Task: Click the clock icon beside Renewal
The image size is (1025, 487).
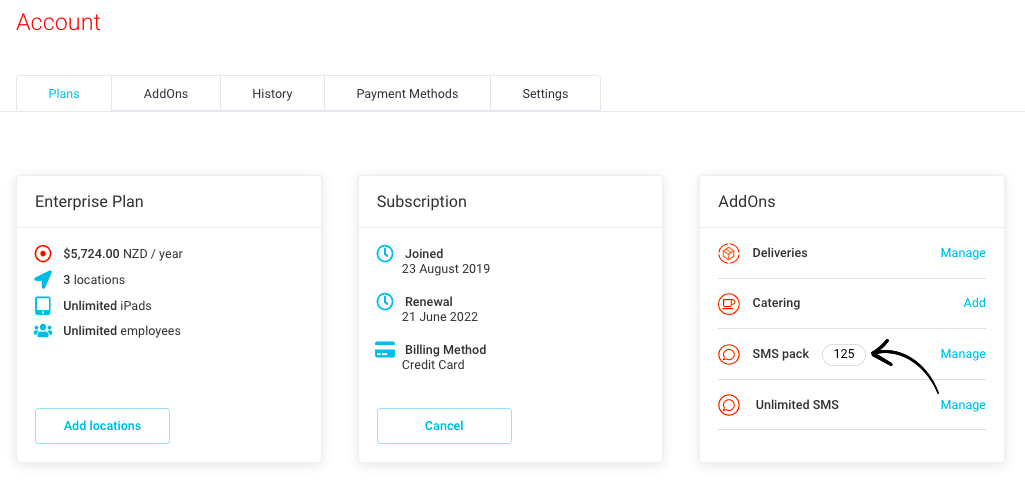Action: click(385, 301)
